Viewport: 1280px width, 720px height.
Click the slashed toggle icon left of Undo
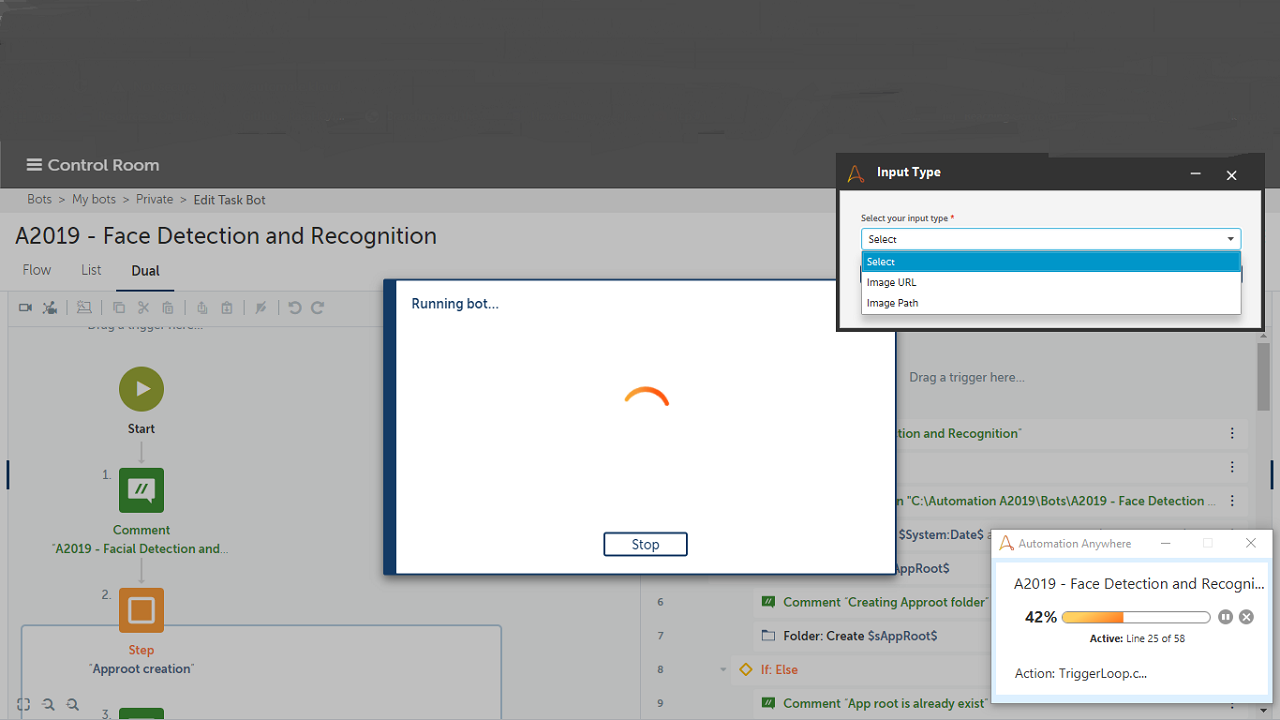261,308
